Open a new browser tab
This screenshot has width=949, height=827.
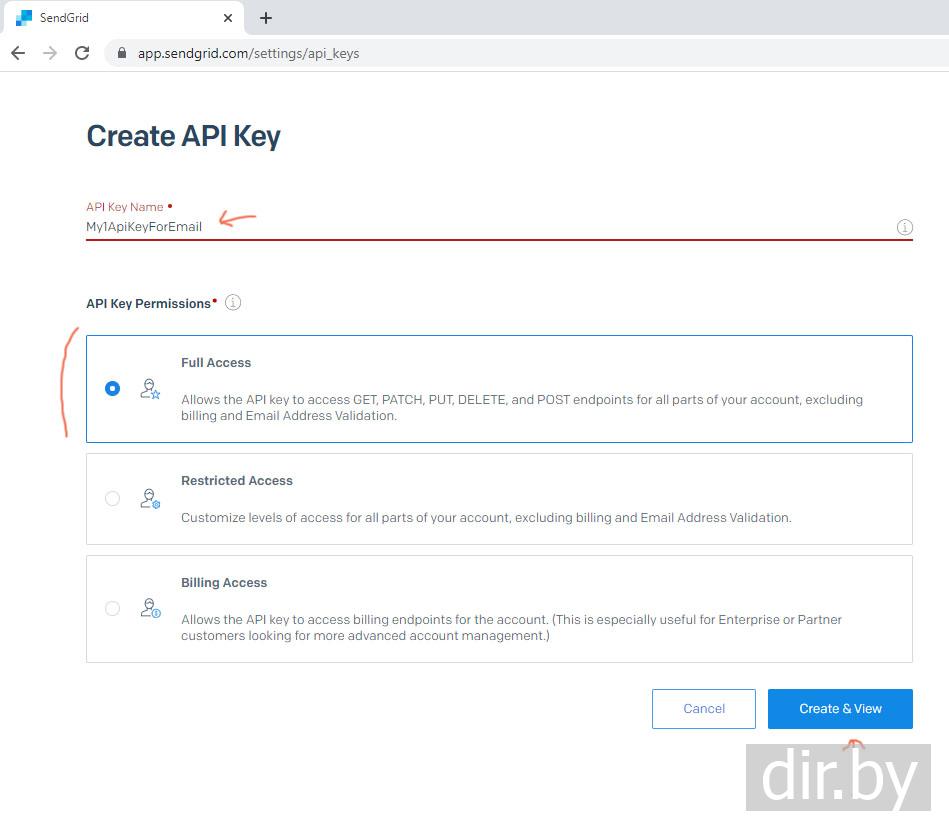[x=266, y=18]
